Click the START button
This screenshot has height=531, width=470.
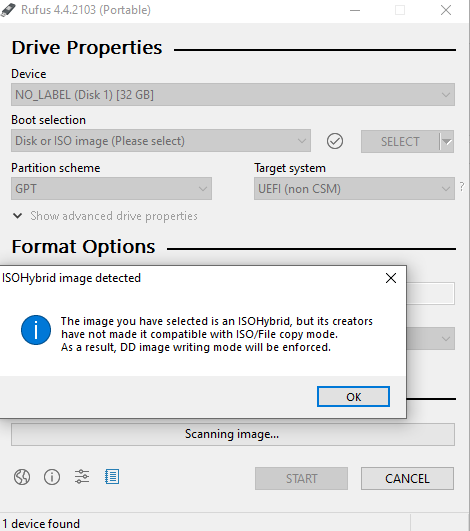[301, 479]
